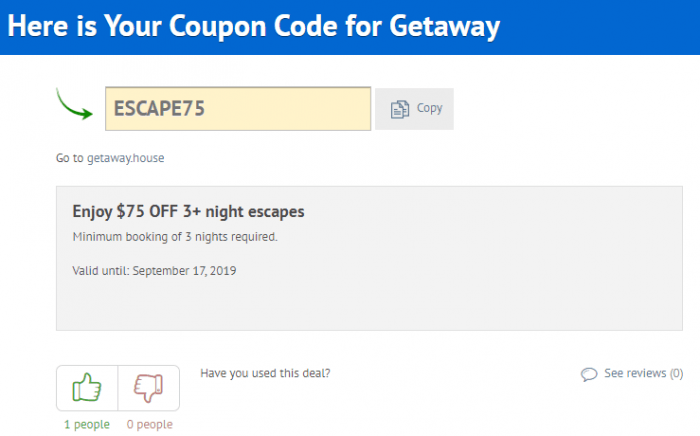Click the Valid until September 17, 2019 text
Screen dimensions: 700x436
coord(154,271)
